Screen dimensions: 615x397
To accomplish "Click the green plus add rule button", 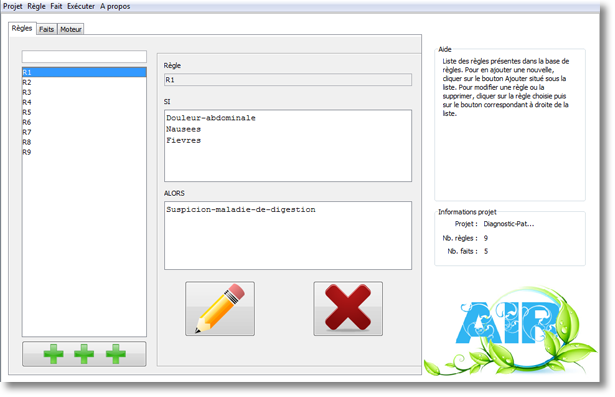I will tap(84, 354).
